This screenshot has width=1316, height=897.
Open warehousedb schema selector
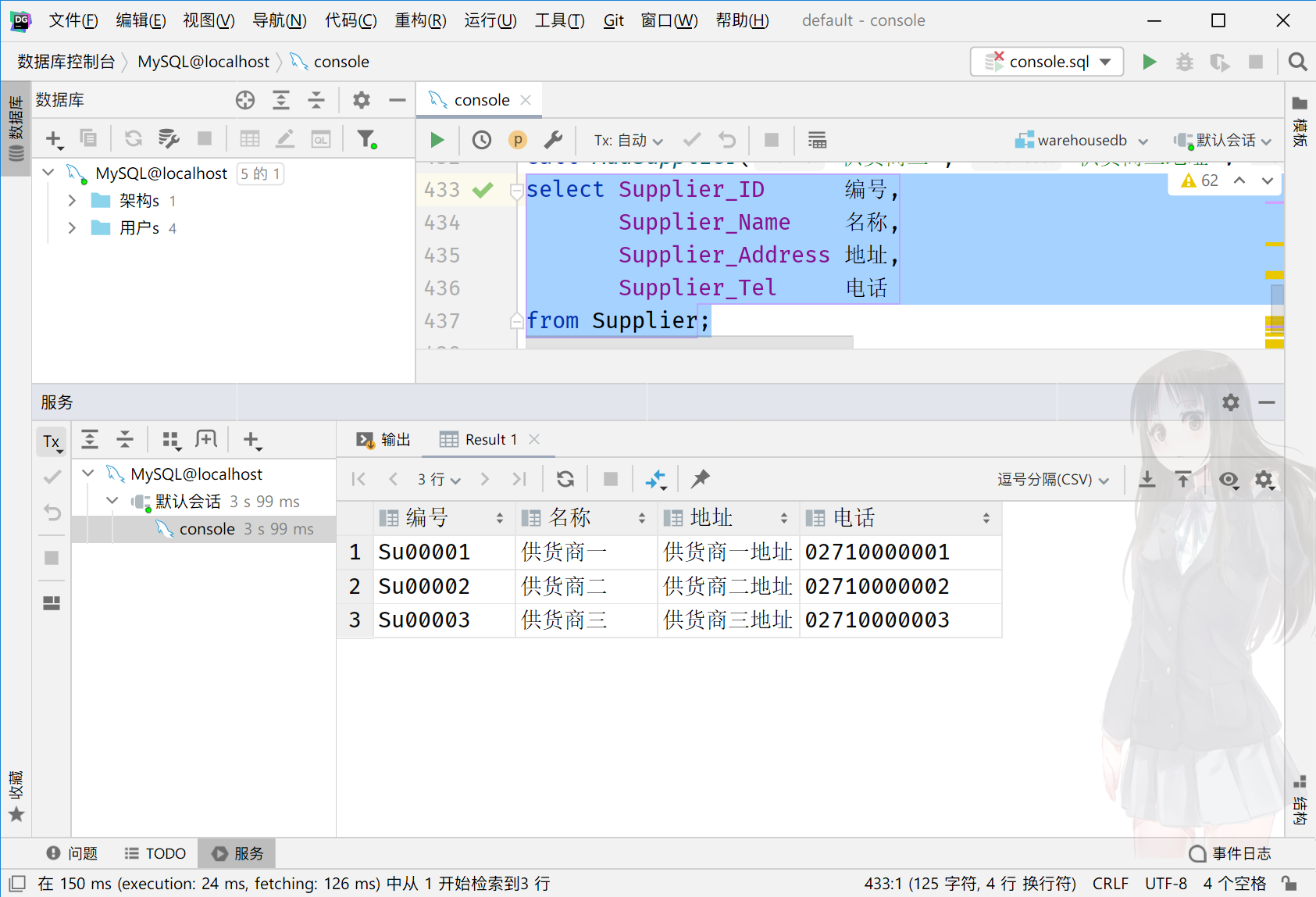click(x=1082, y=140)
